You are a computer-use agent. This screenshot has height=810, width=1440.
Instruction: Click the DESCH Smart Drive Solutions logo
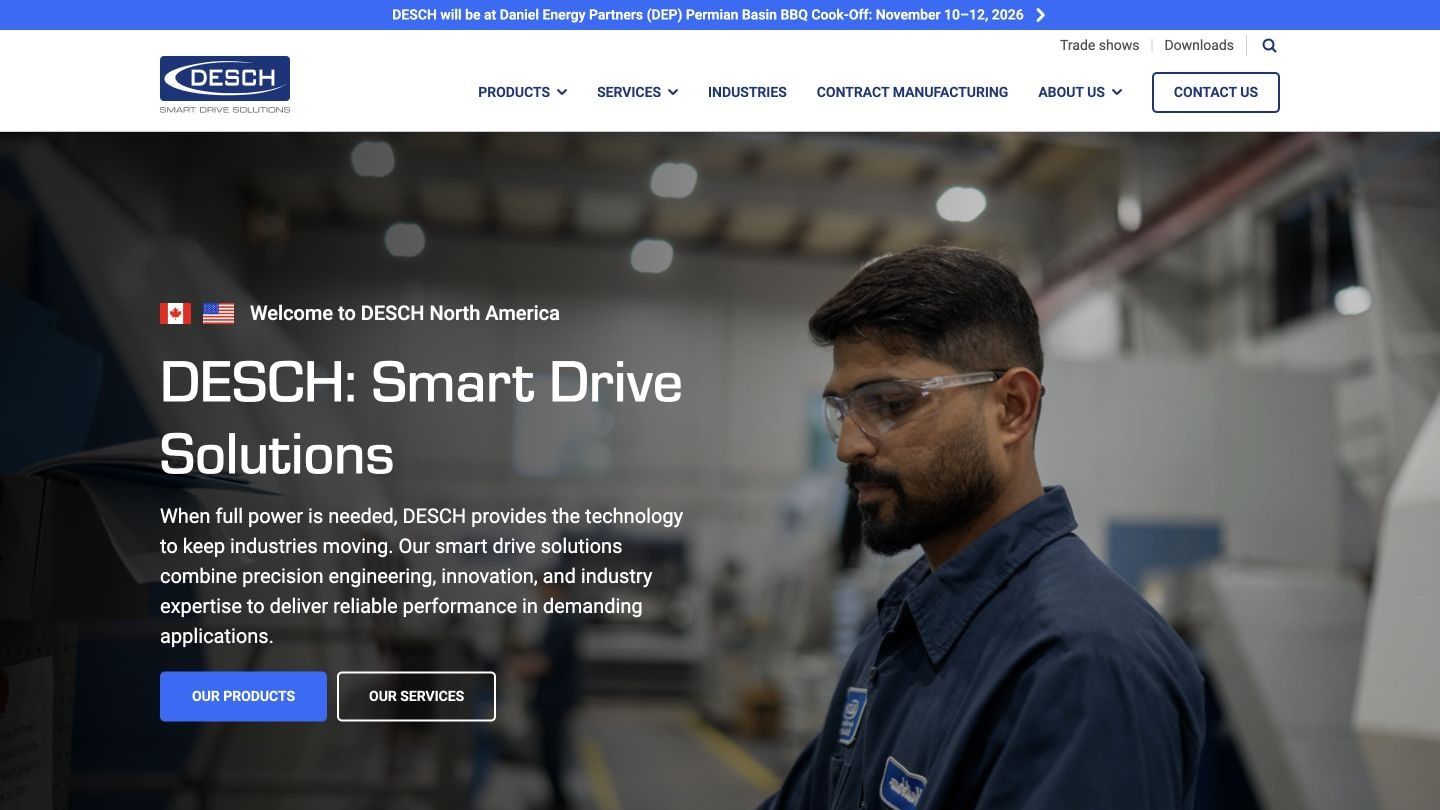click(225, 85)
